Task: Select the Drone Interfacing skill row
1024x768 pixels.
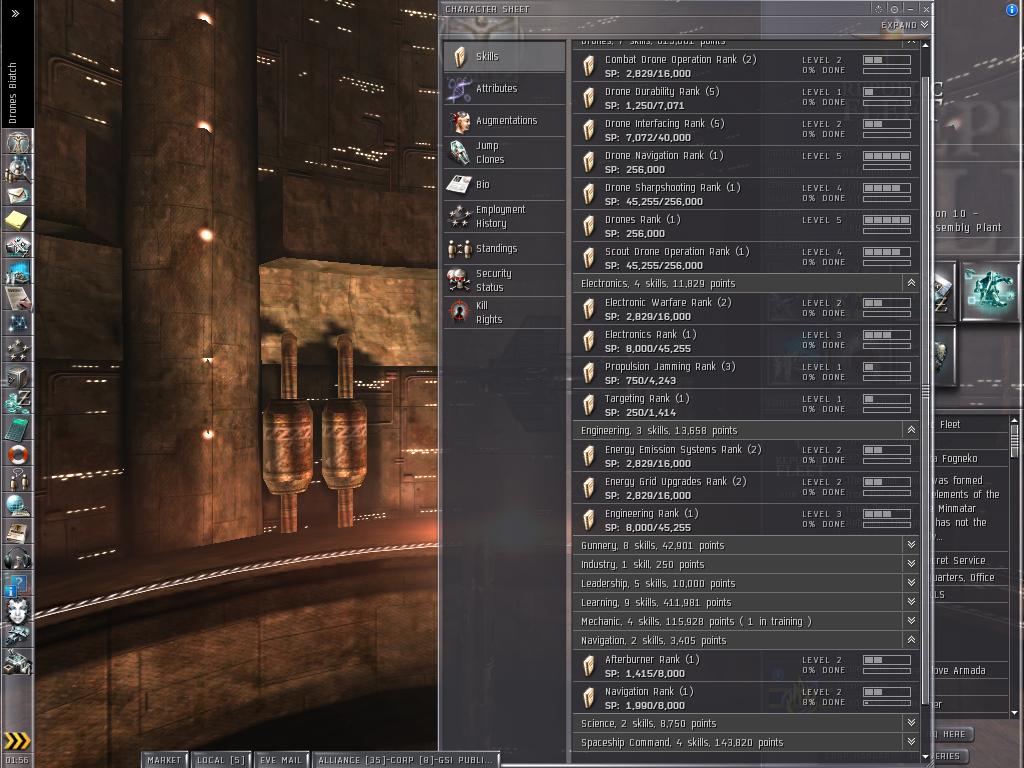Action: point(746,130)
